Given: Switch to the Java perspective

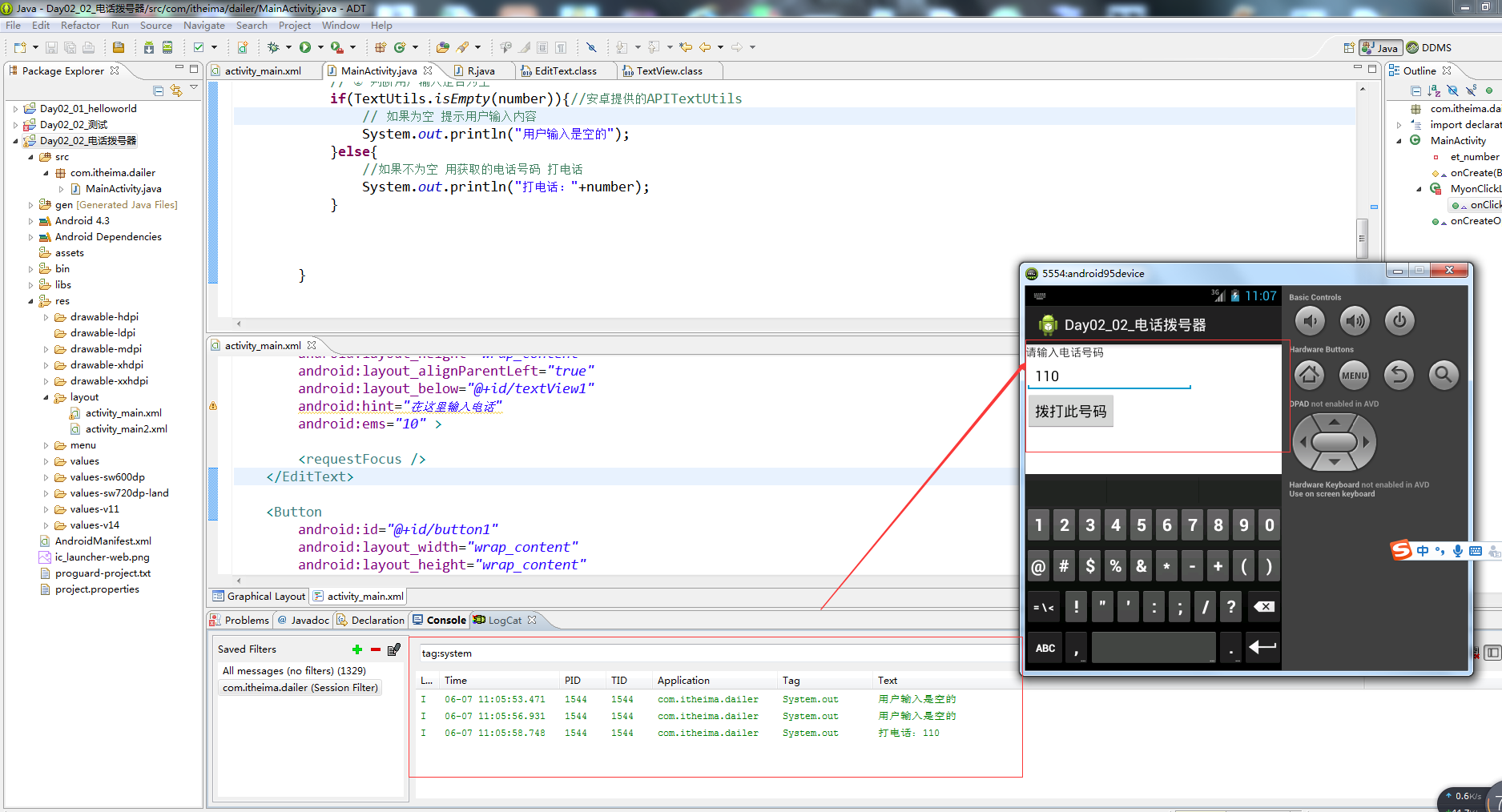Looking at the screenshot, I should pos(1380,48).
